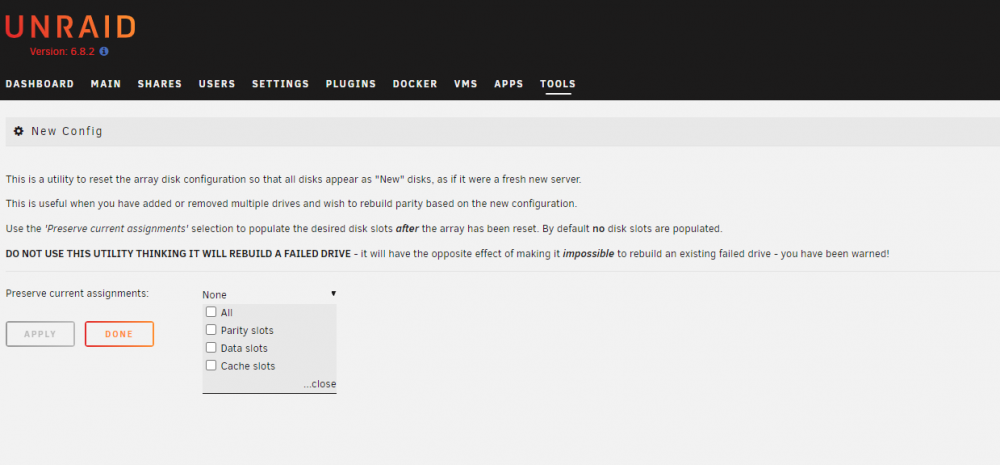Viewport: 1000px width, 465px height.
Task: Click the New Config gear icon
Action: tap(18, 131)
